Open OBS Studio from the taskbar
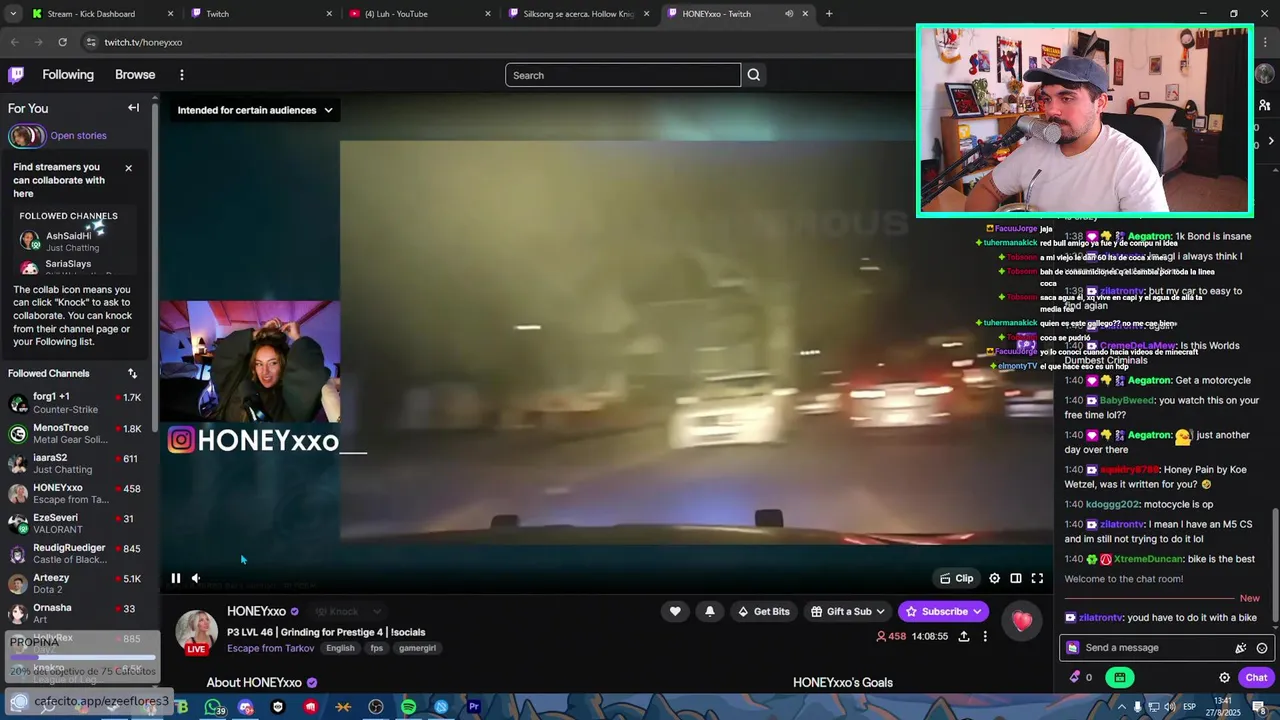 click(x=376, y=707)
